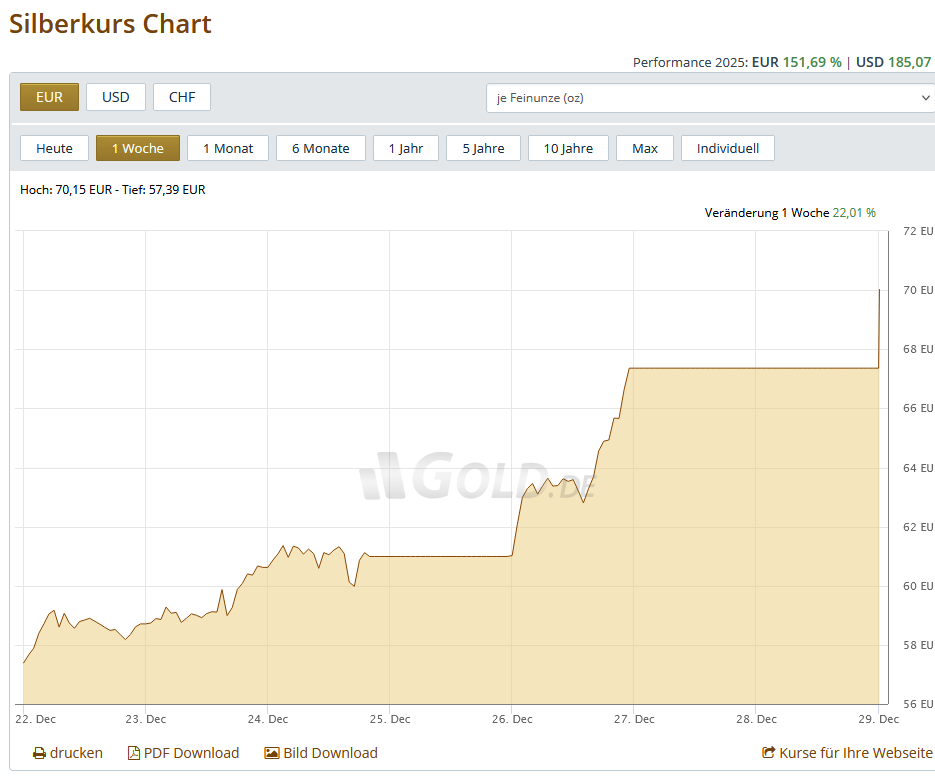This screenshot has width=935, height=778.
Task: Select the 1 Jahr time range
Action: pos(406,148)
